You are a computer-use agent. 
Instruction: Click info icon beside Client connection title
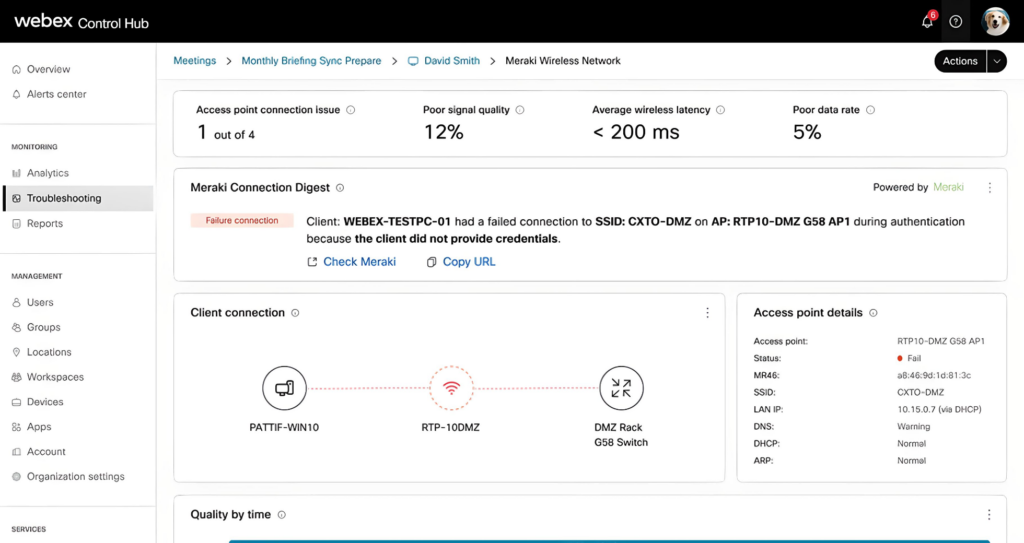point(295,313)
